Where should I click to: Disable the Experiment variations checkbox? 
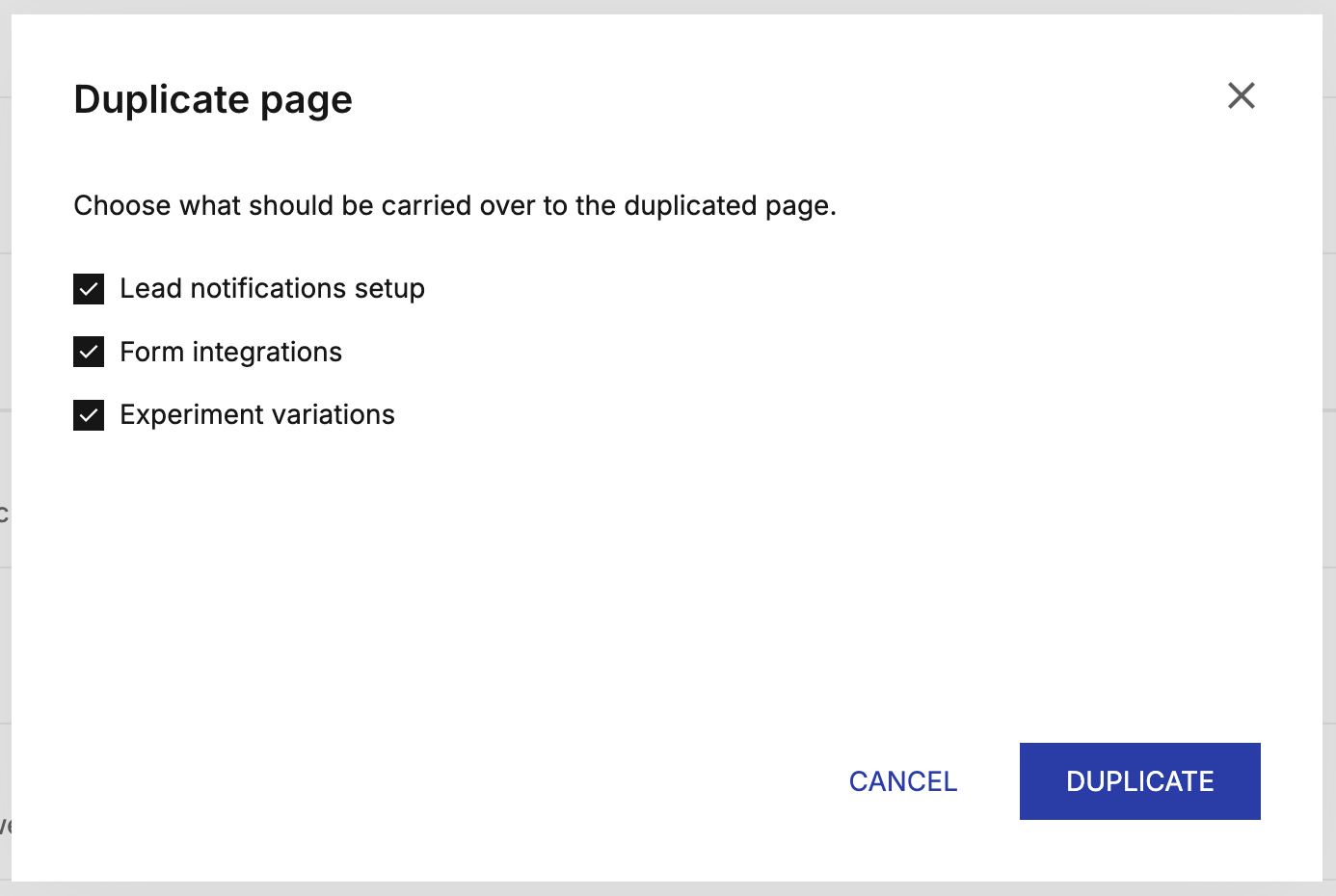89,415
